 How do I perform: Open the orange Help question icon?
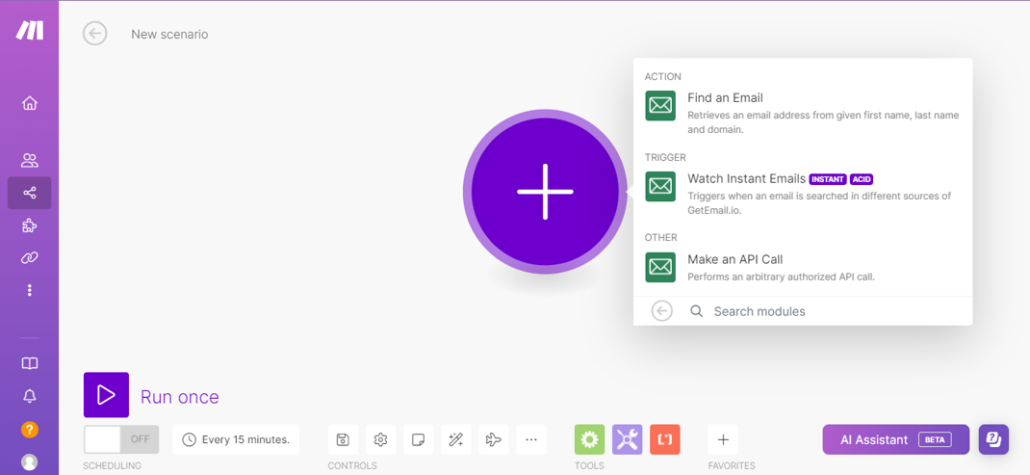tap(30, 430)
